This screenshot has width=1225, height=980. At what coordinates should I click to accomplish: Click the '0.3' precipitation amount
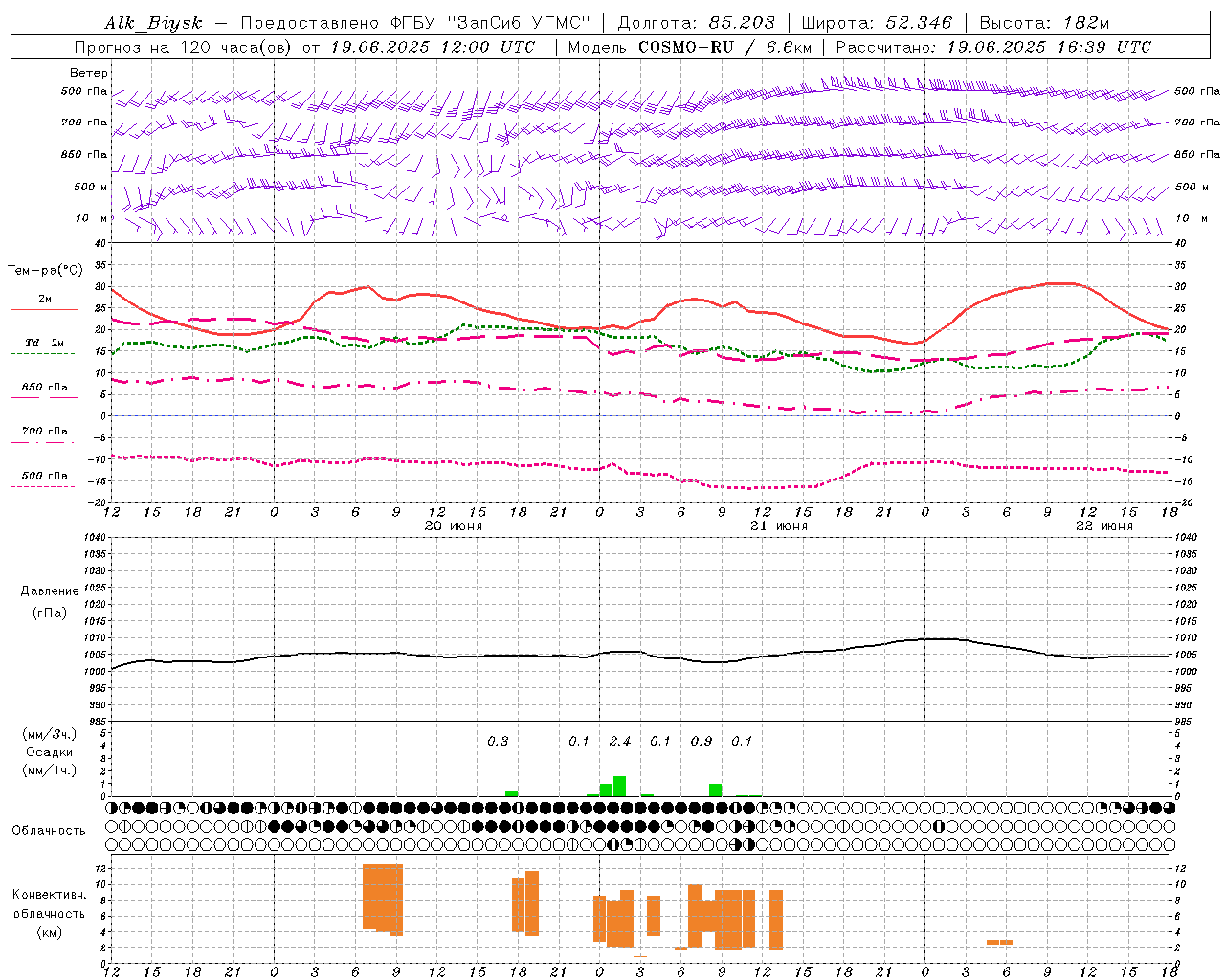pos(498,742)
